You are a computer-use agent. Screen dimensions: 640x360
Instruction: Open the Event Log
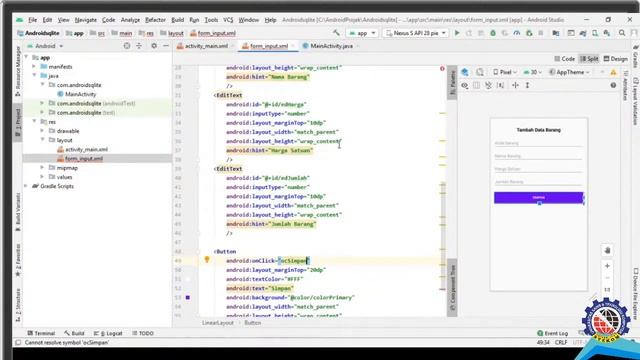pos(552,333)
